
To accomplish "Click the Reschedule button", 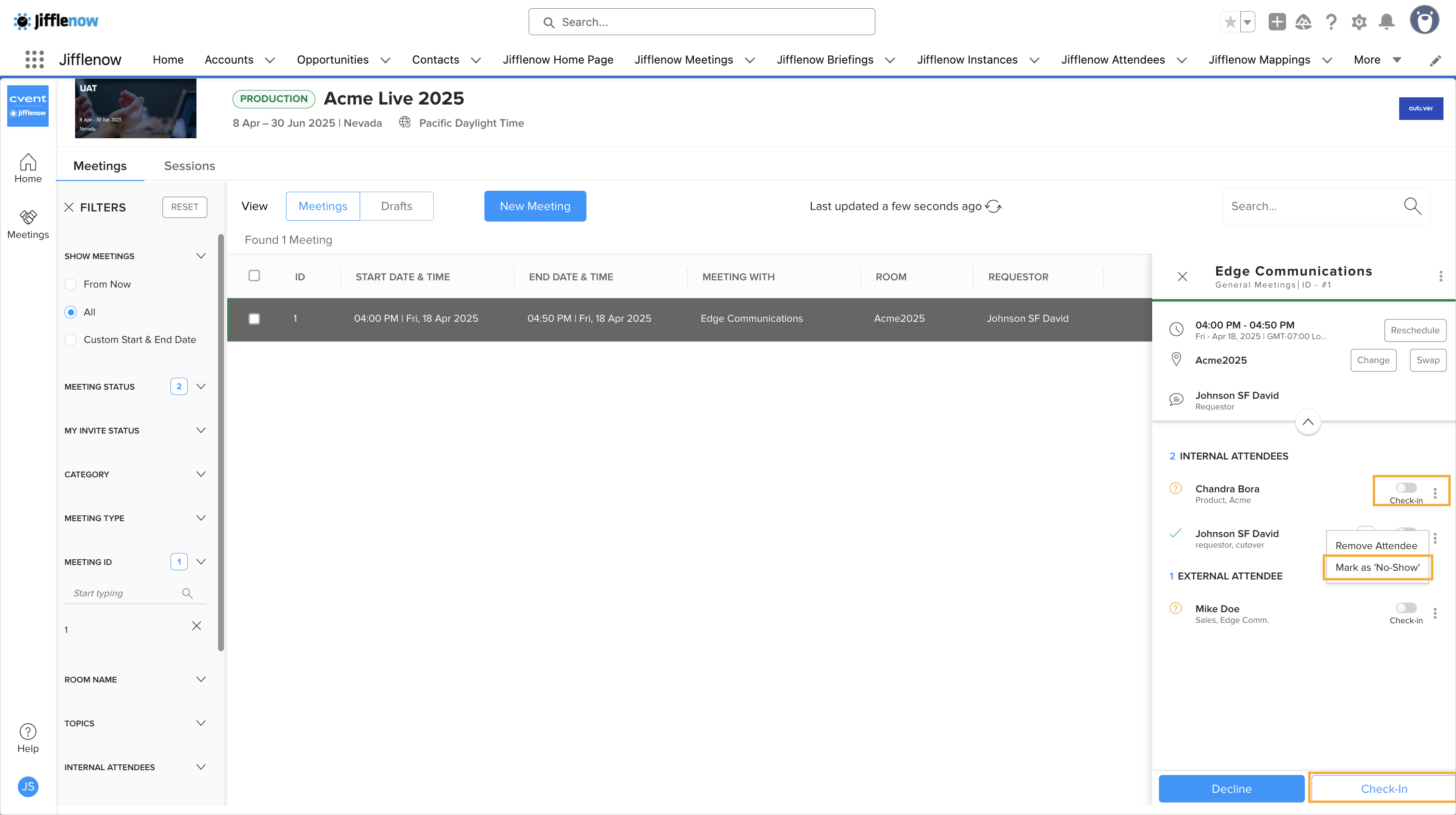I will (x=1415, y=330).
